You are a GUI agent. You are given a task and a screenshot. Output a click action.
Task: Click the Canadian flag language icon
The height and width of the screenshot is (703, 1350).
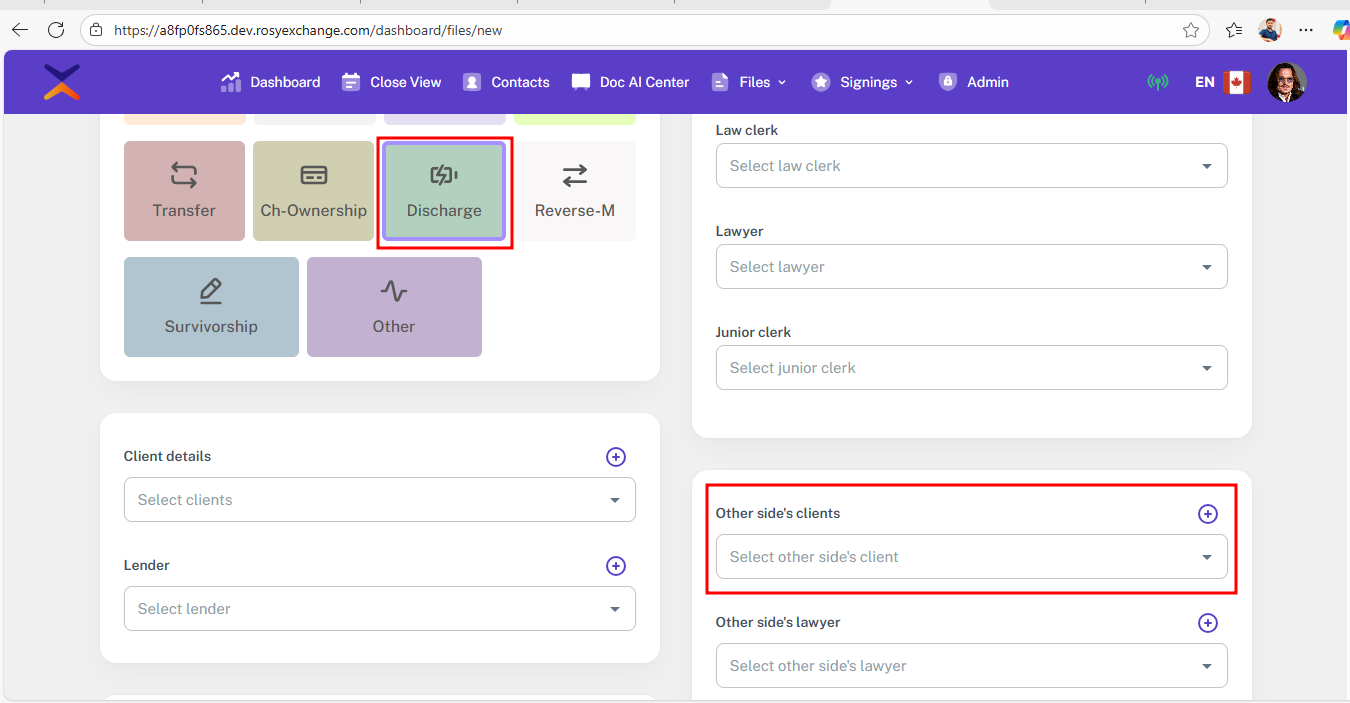(1237, 82)
